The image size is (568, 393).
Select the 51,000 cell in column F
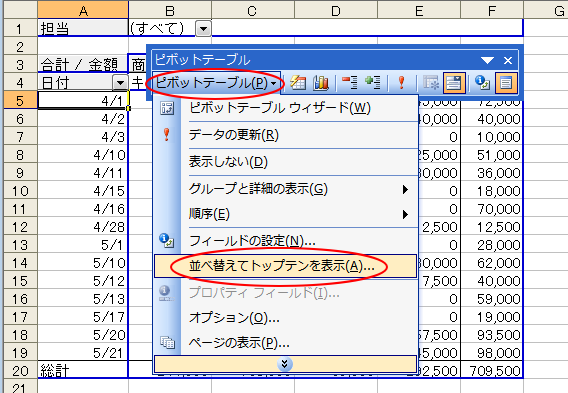[x=492, y=155]
